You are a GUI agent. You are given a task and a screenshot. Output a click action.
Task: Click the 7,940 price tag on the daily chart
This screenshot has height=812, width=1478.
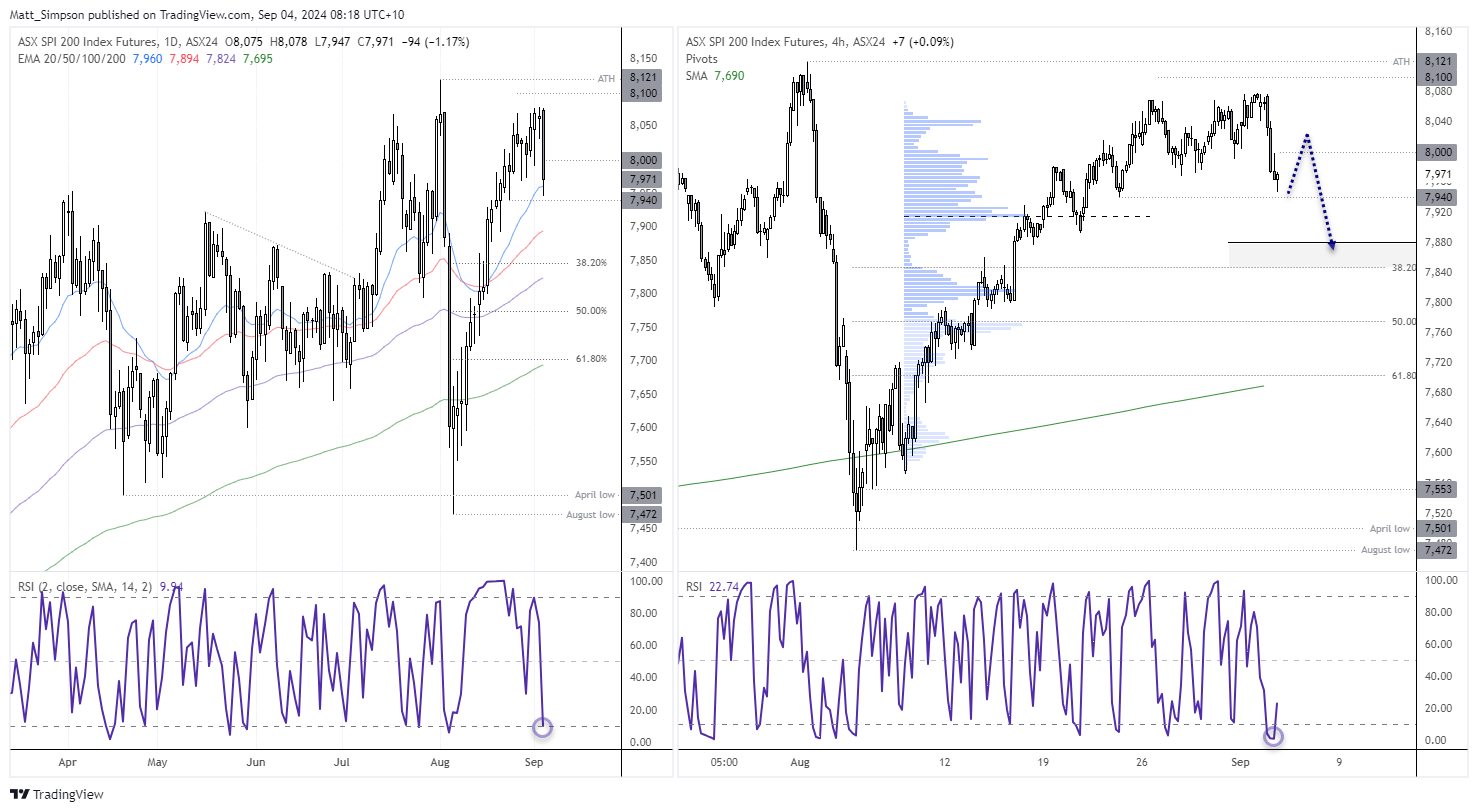coord(641,200)
